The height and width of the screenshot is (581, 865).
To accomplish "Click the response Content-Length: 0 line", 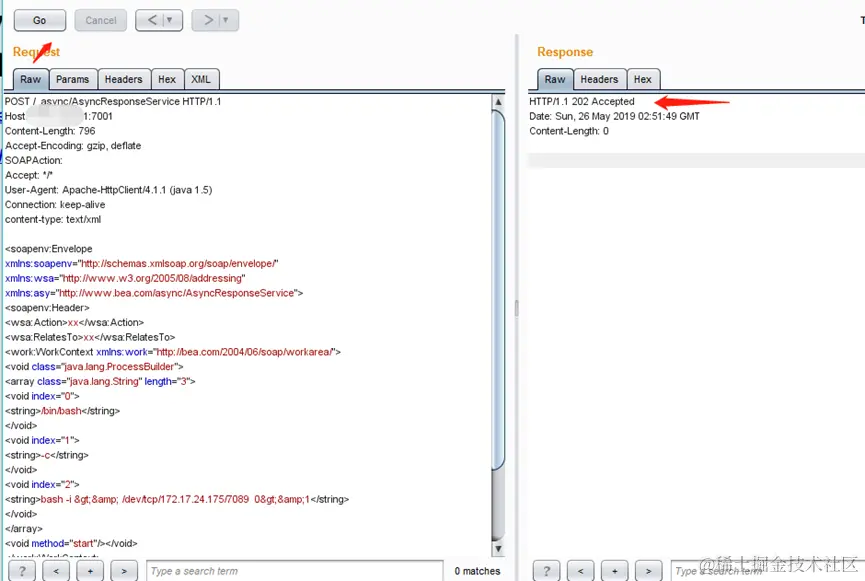I will coord(569,131).
